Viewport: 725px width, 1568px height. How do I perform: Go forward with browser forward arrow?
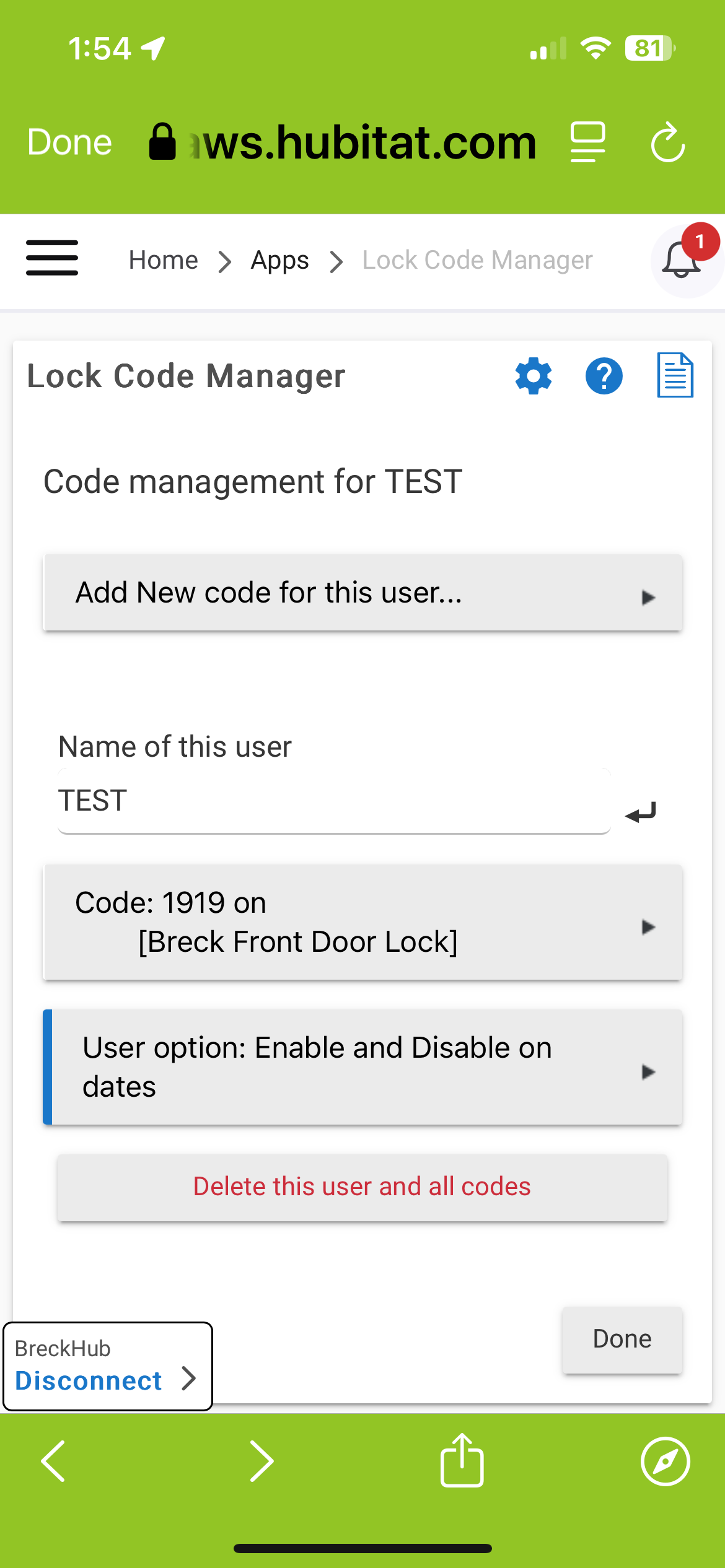(261, 1461)
